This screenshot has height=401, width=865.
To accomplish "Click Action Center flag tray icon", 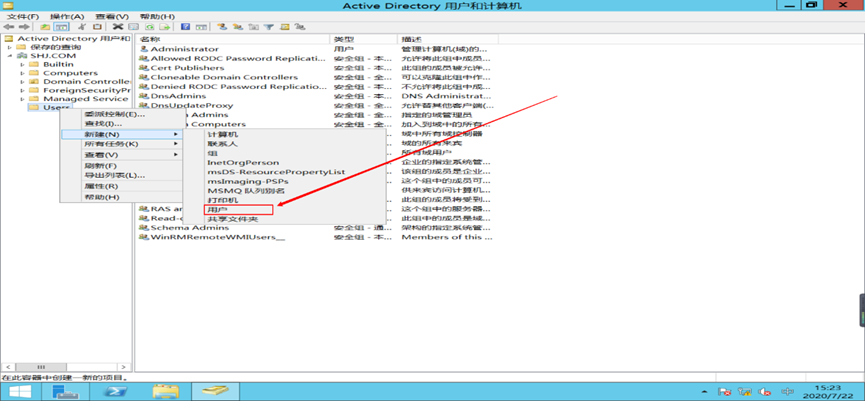I will (x=725, y=392).
